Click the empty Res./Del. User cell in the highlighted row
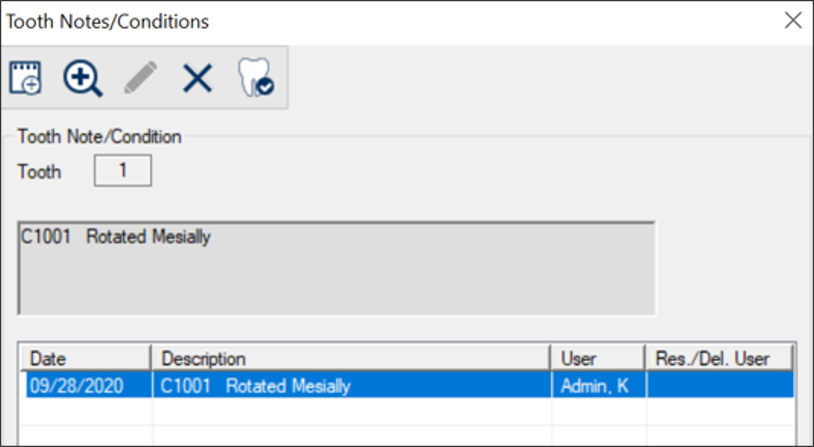This screenshot has width=814, height=447. click(719, 385)
